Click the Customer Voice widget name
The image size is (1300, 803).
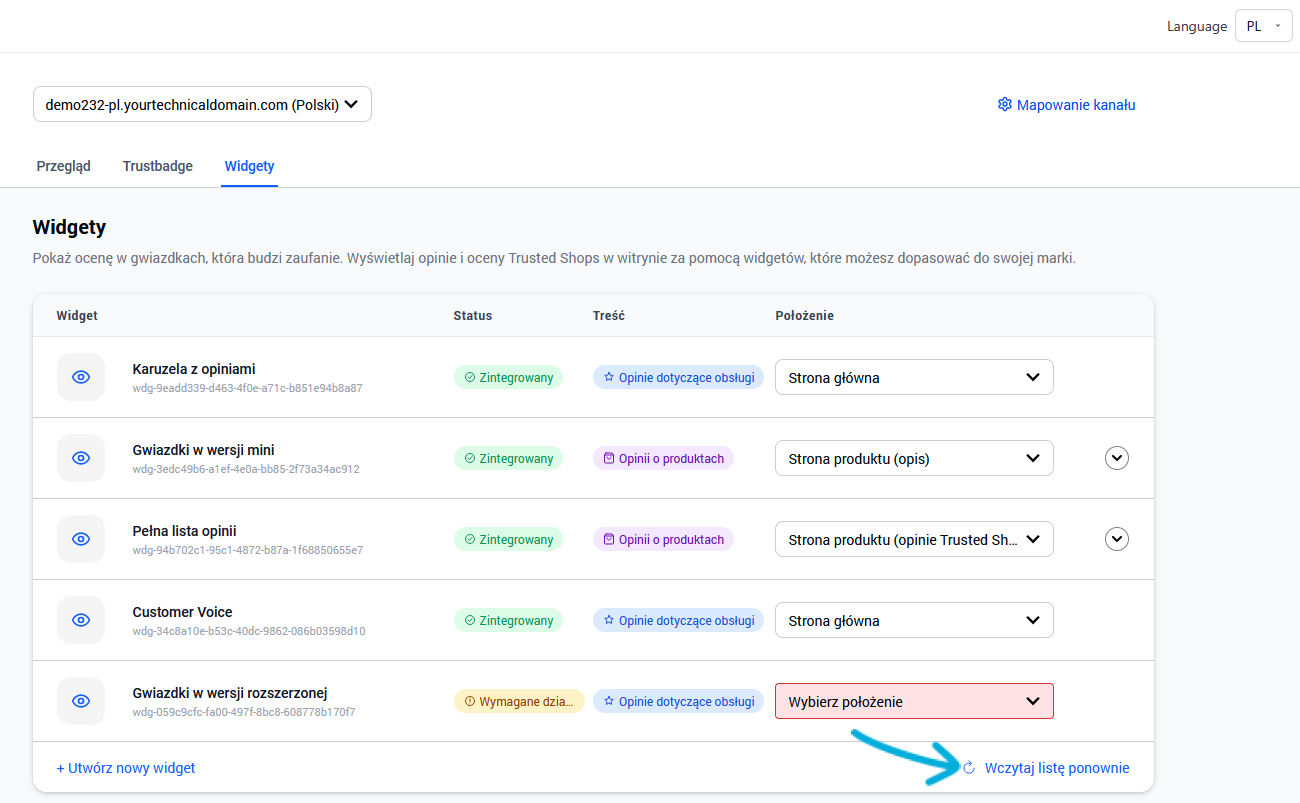tap(182, 612)
